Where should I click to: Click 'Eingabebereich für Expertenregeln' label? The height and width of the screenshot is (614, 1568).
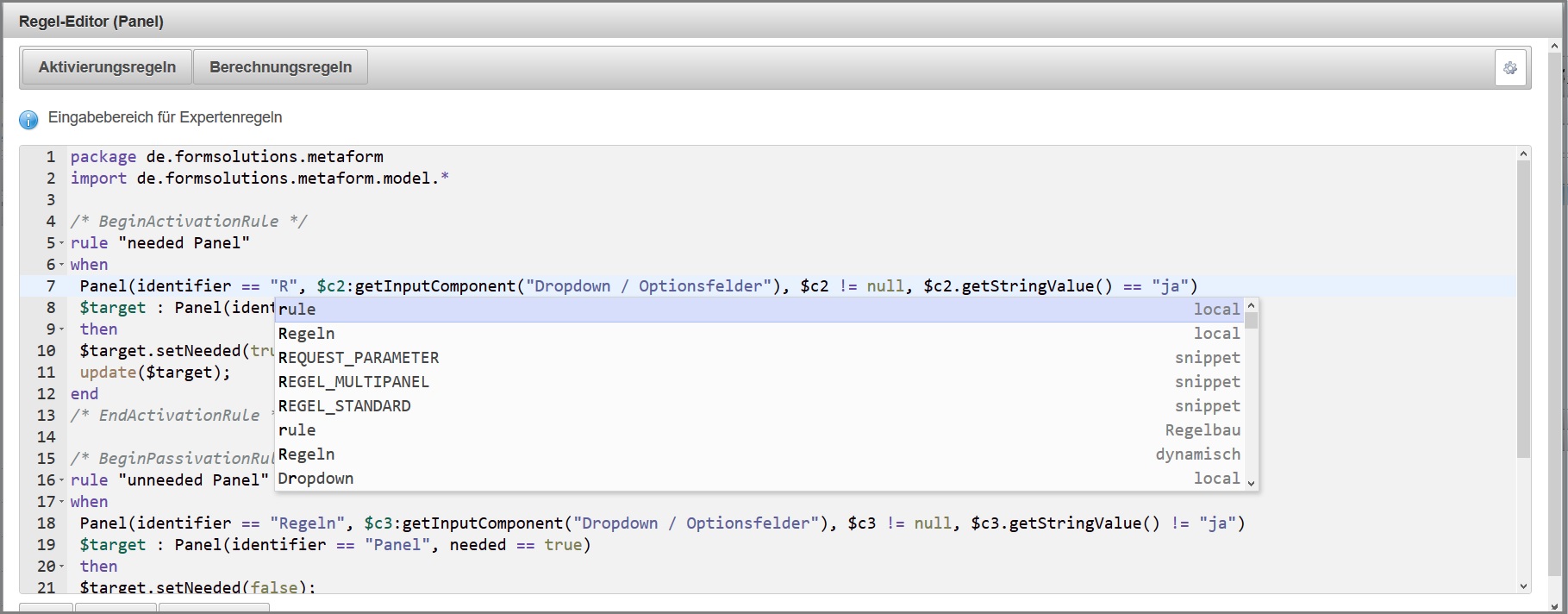coord(165,117)
